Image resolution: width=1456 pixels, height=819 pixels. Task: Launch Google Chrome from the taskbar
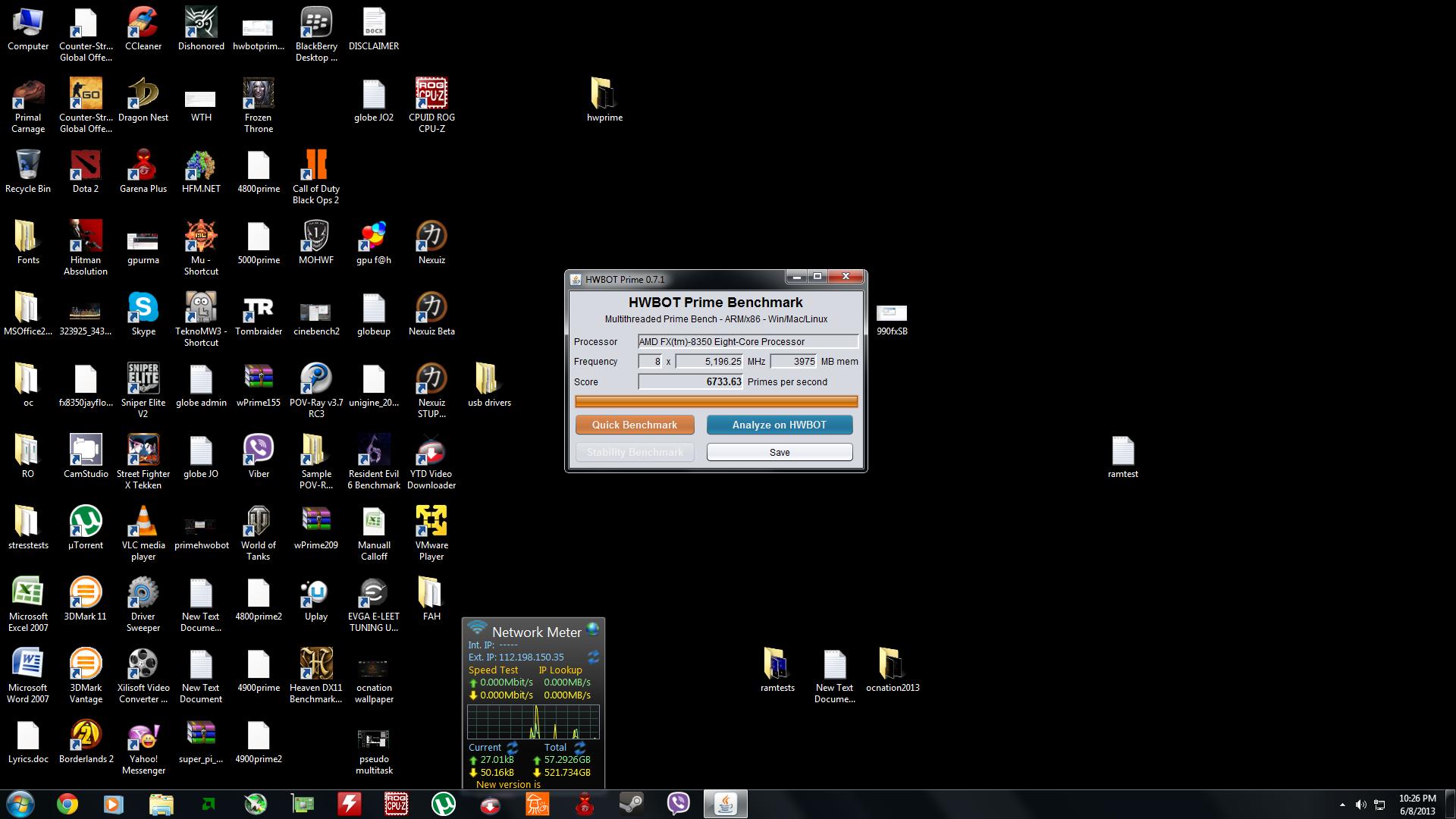[67, 804]
